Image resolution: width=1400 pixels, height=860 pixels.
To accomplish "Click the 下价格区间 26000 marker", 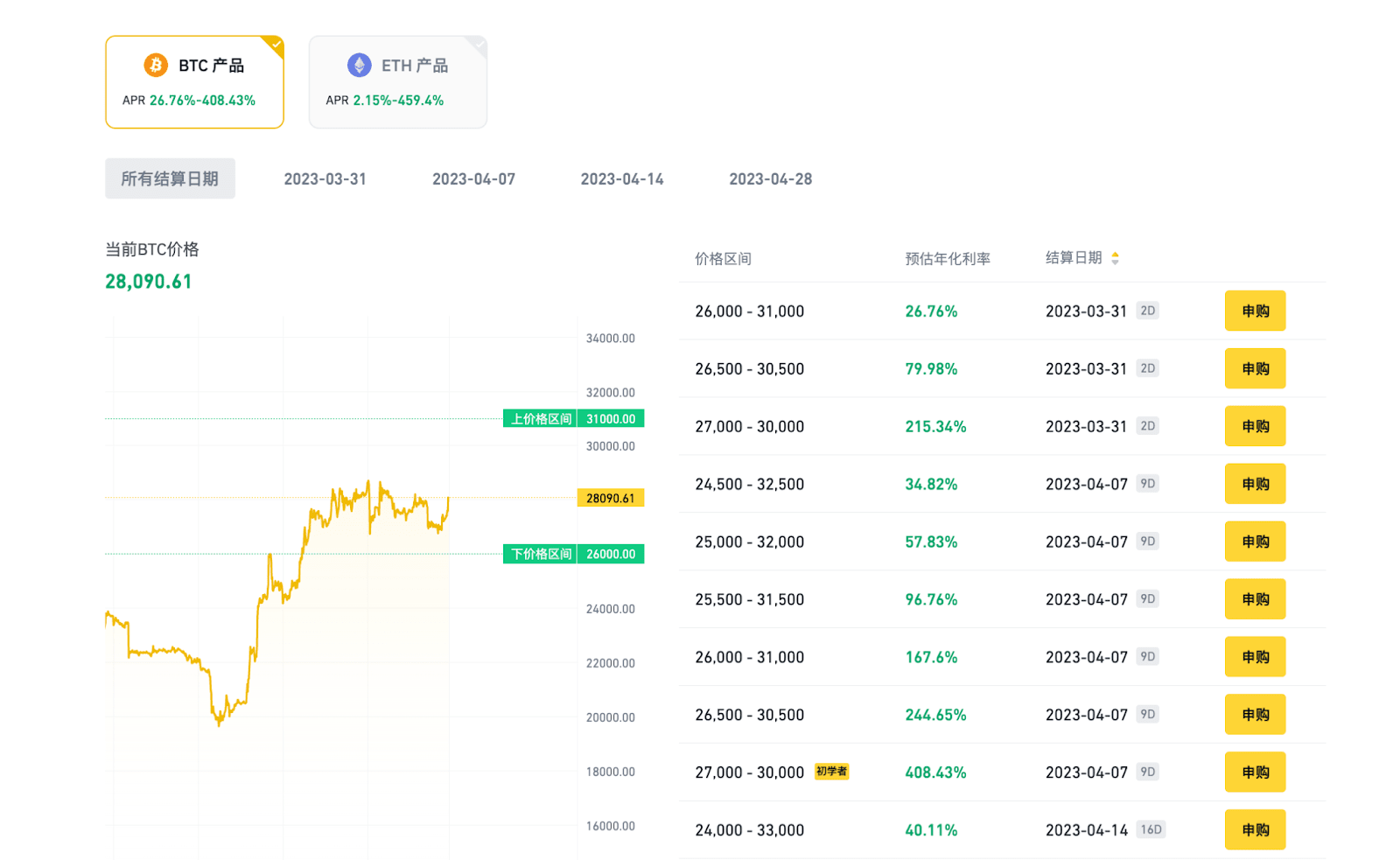I will click(573, 554).
